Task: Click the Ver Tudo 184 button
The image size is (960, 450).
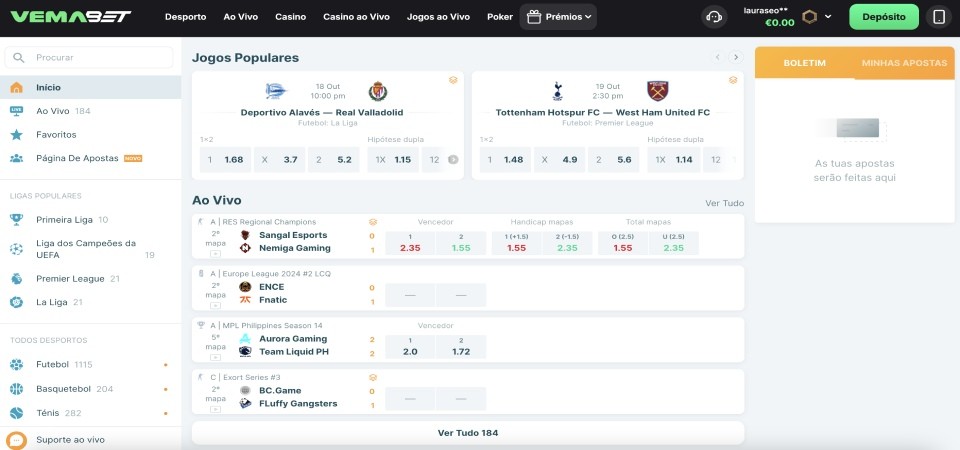Action: tap(468, 433)
